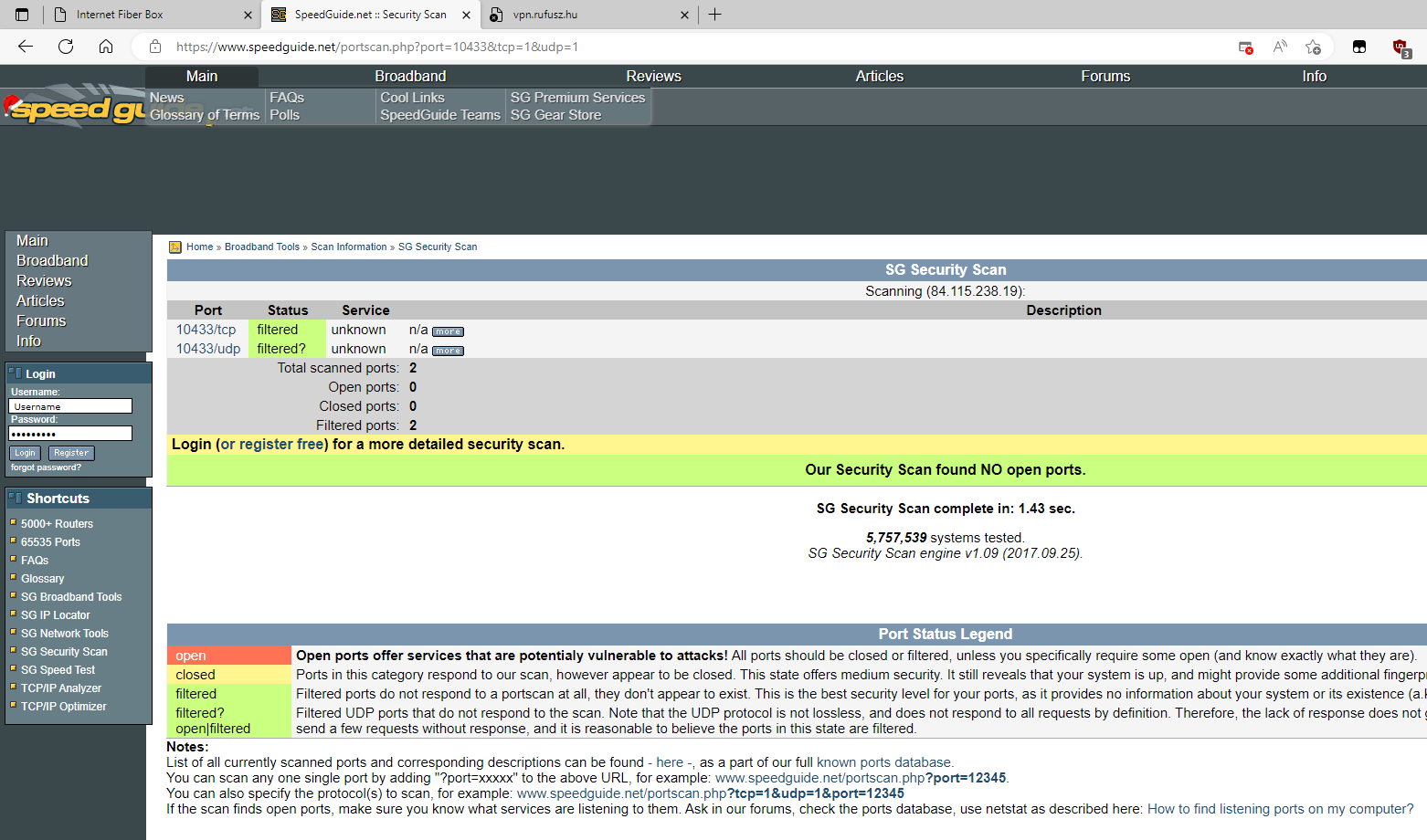Open How to find listening ports link
Image resolution: width=1427 pixels, height=840 pixels.
tap(1280, 809)
